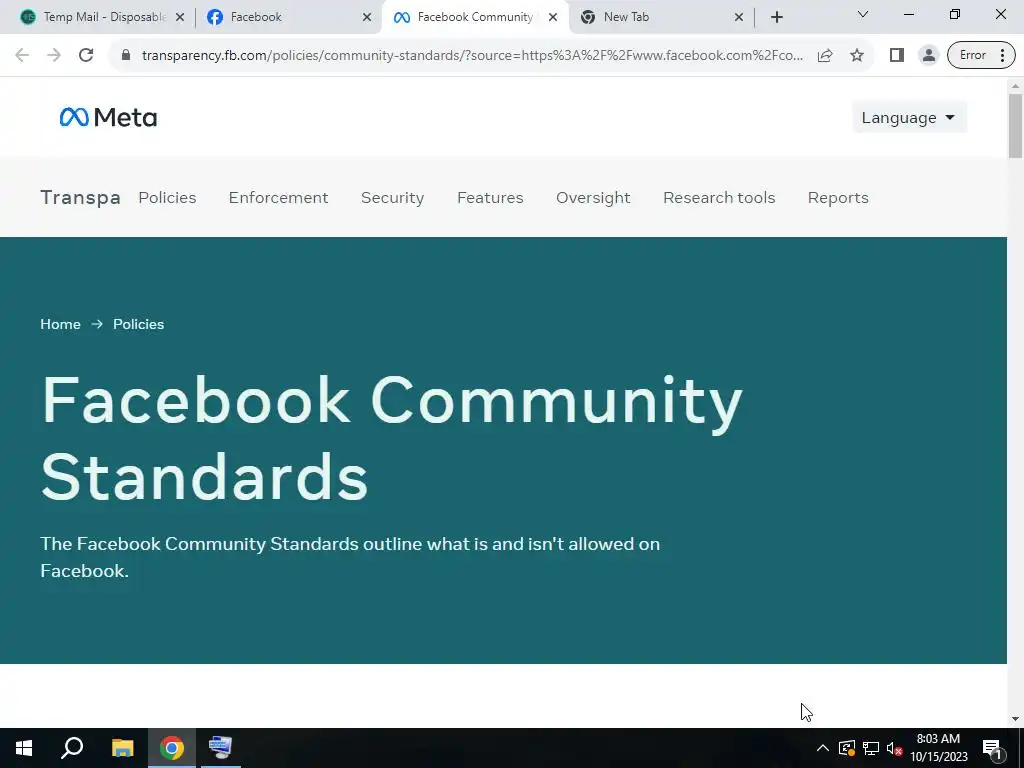Open Windows taskbar search
Screen dimensions: 1024x768
tap(72, 748)
